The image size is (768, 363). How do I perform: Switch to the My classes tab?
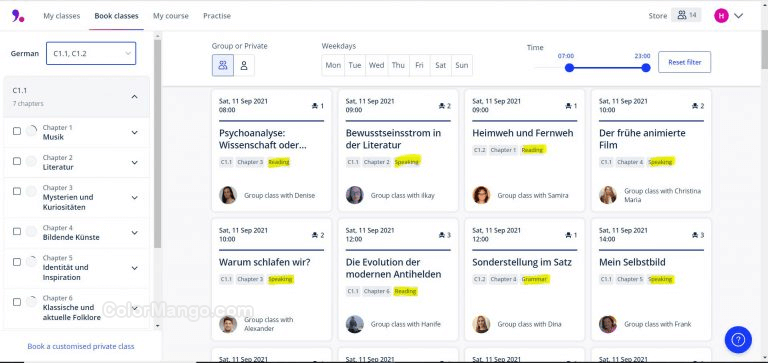[61, 16]
